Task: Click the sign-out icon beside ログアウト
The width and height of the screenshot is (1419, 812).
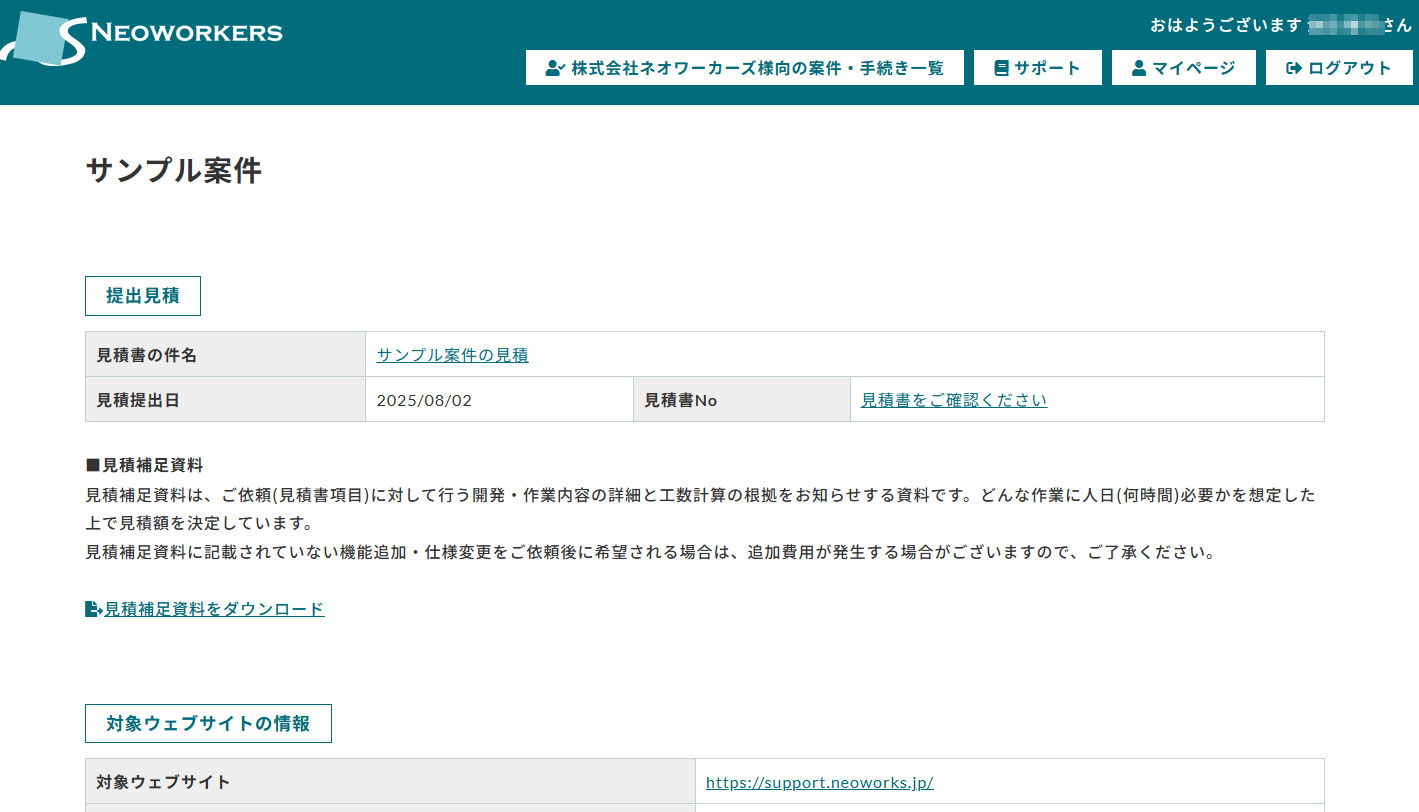Action: tap(1294, 69)
